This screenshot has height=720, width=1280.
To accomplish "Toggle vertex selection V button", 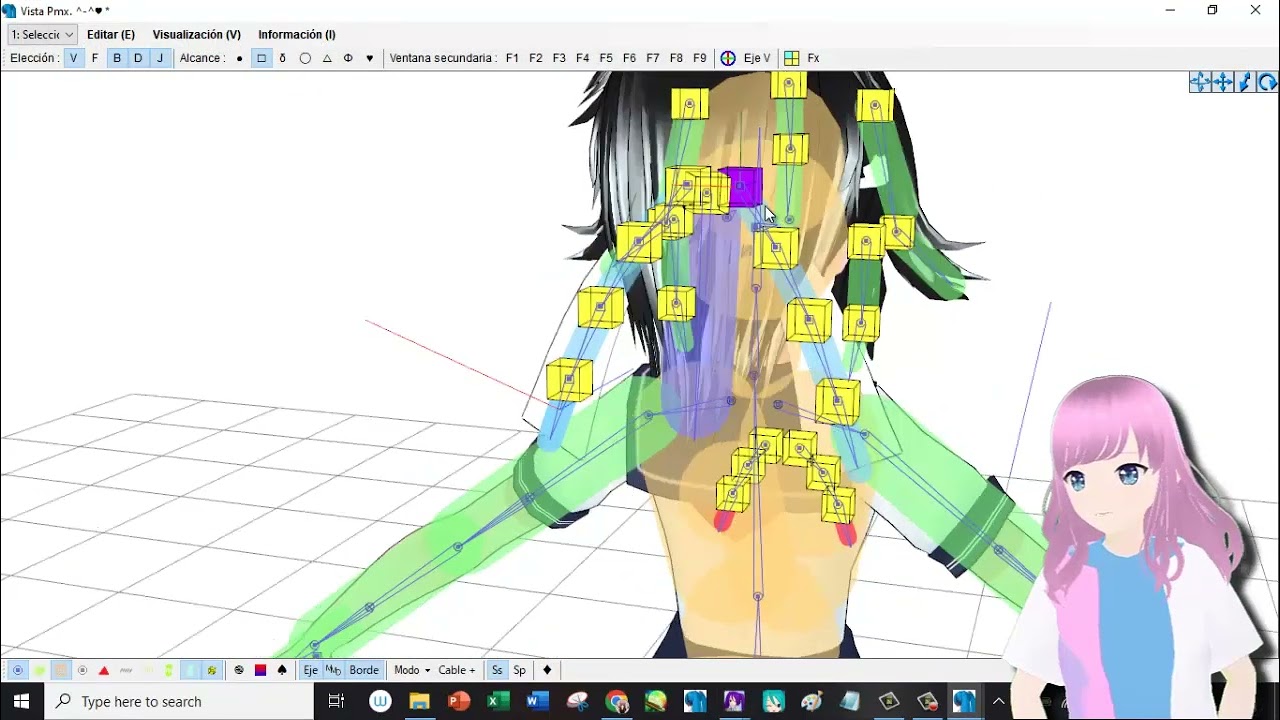I will pyautogui.click(x=73, y=58).
